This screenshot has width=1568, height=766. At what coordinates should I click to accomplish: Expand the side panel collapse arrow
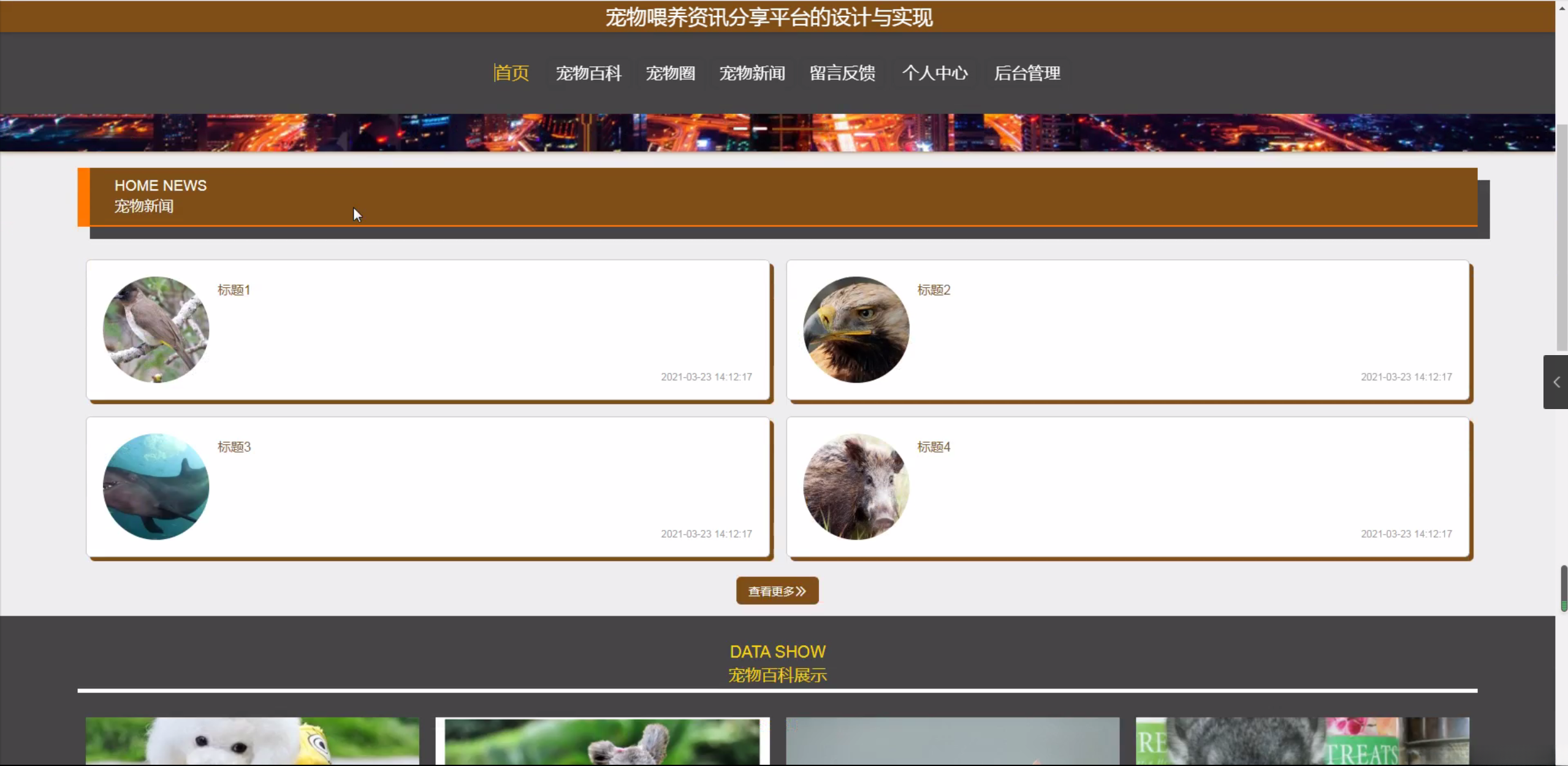click(x=1556, y=382)
